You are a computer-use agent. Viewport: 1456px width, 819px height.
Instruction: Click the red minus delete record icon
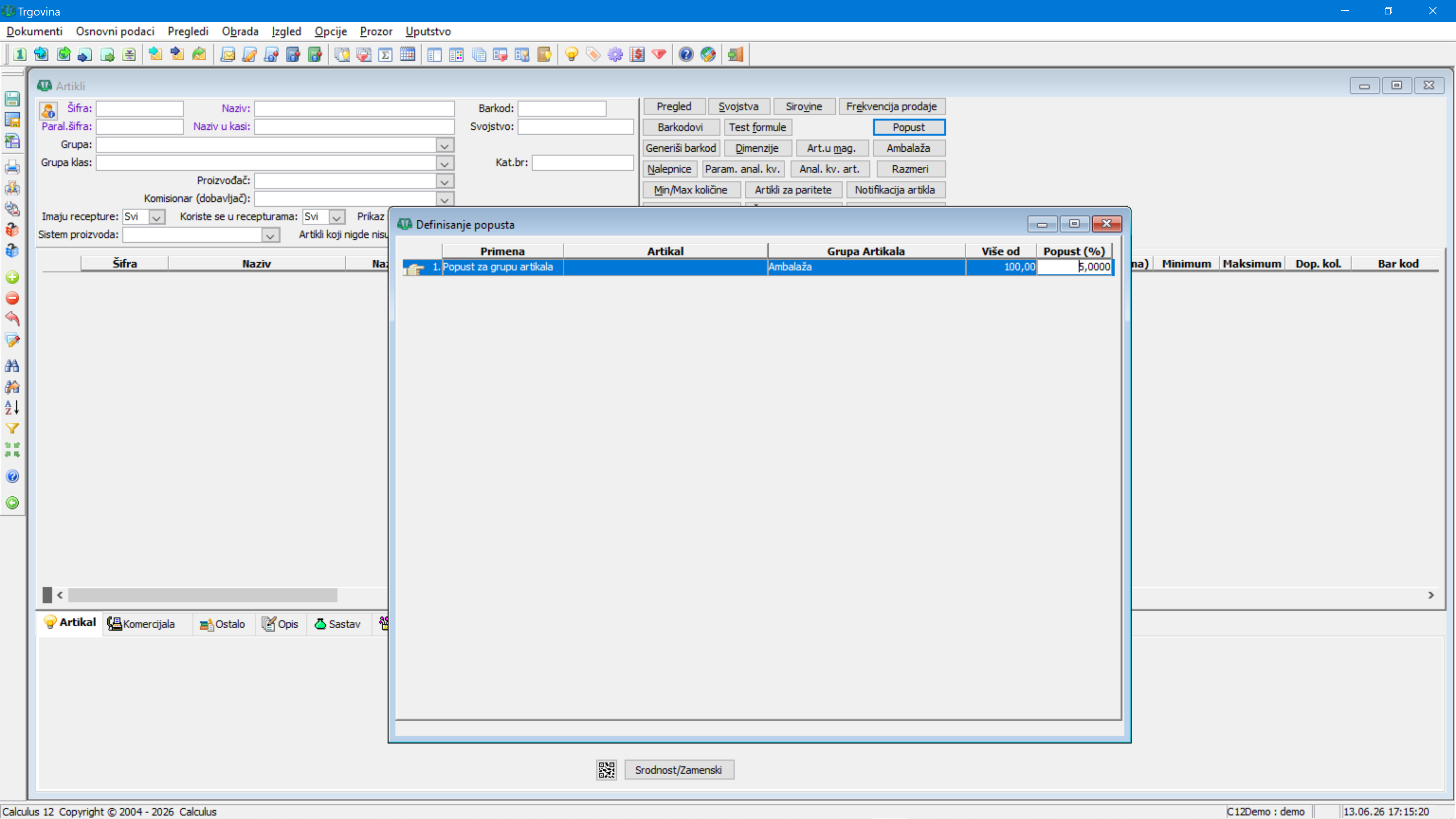coord(12,298)
